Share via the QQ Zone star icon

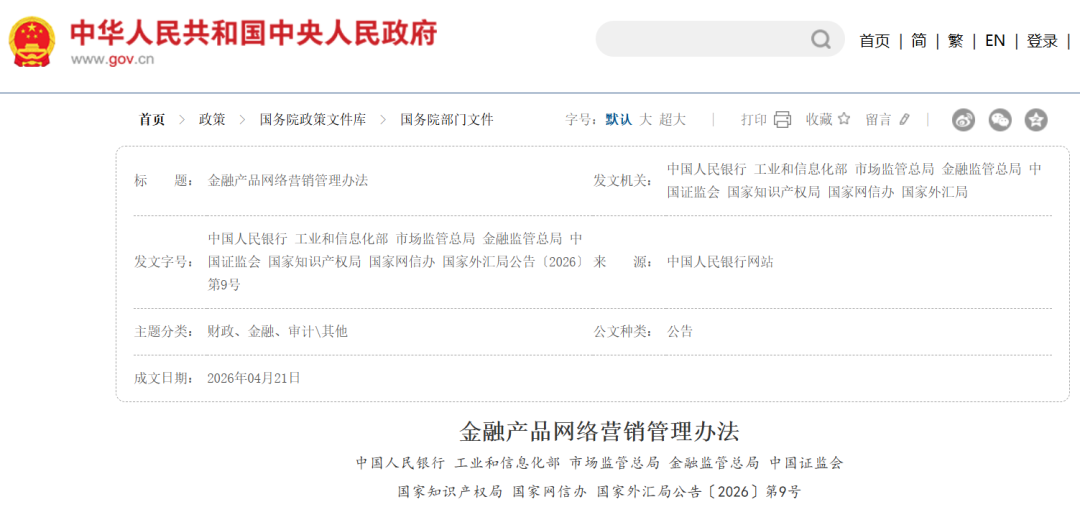tap(1036, 120)
